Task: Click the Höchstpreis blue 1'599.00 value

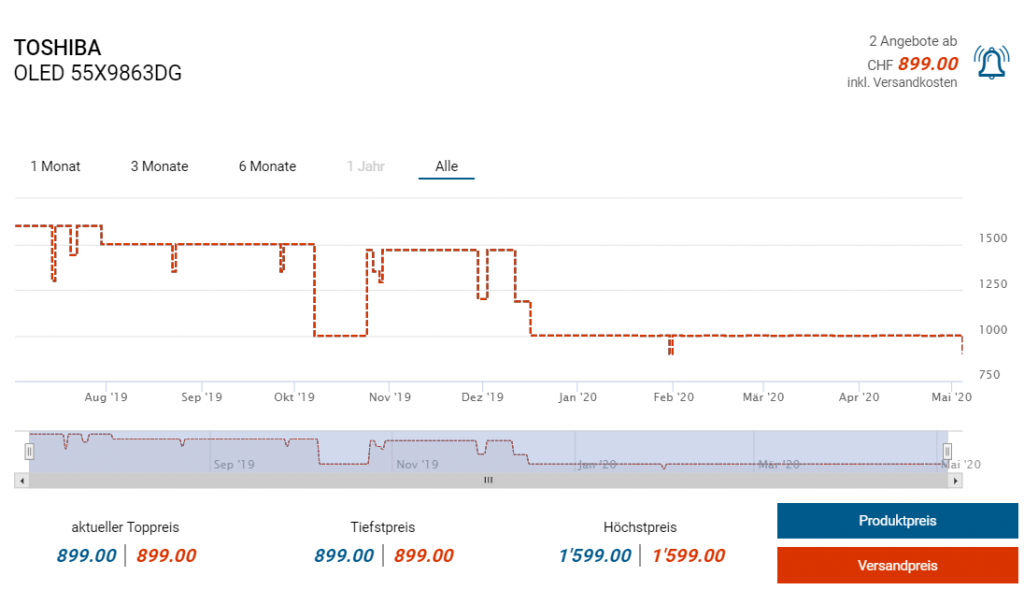Action: 595,555
